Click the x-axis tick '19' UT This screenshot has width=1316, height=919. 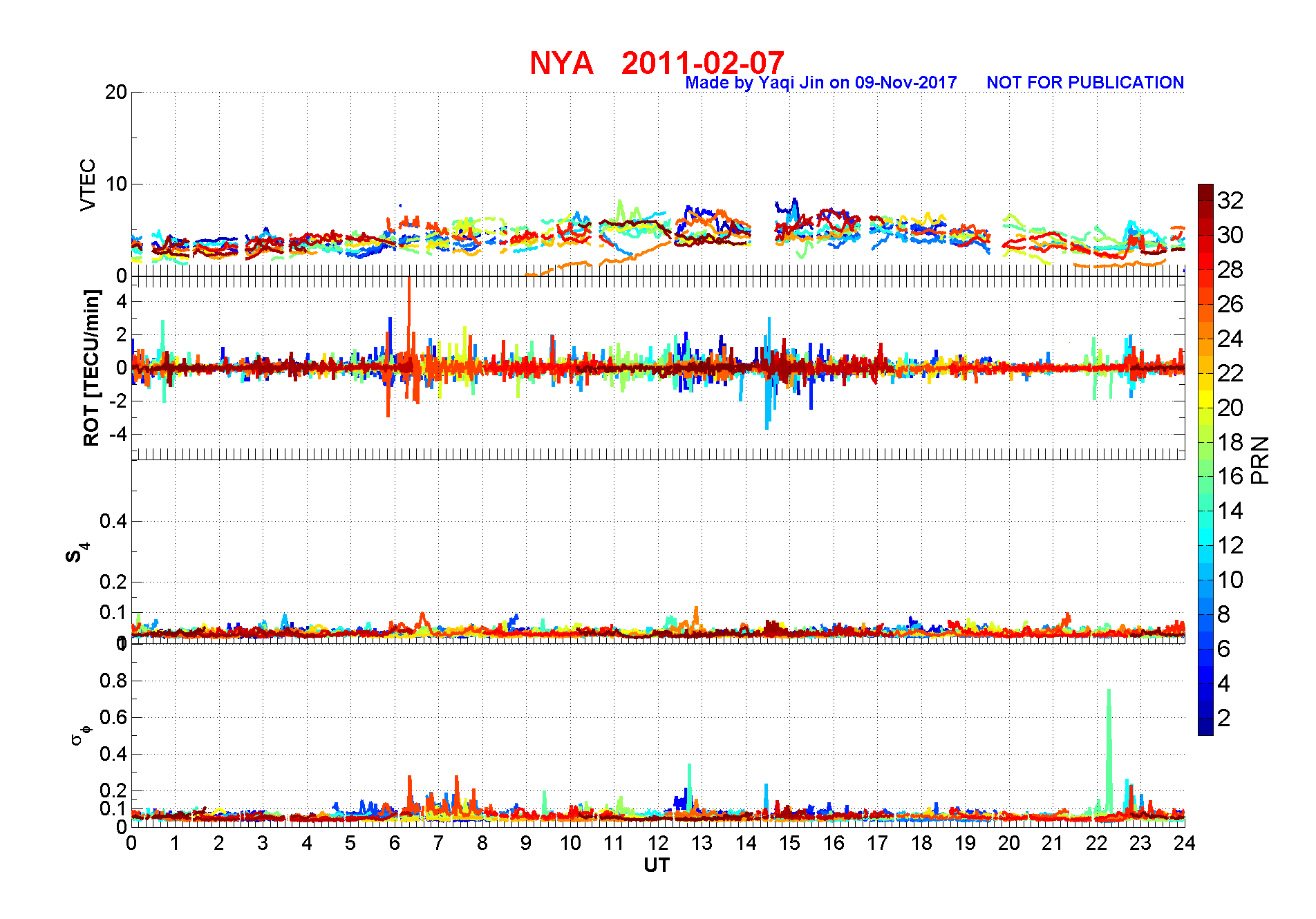965,843
